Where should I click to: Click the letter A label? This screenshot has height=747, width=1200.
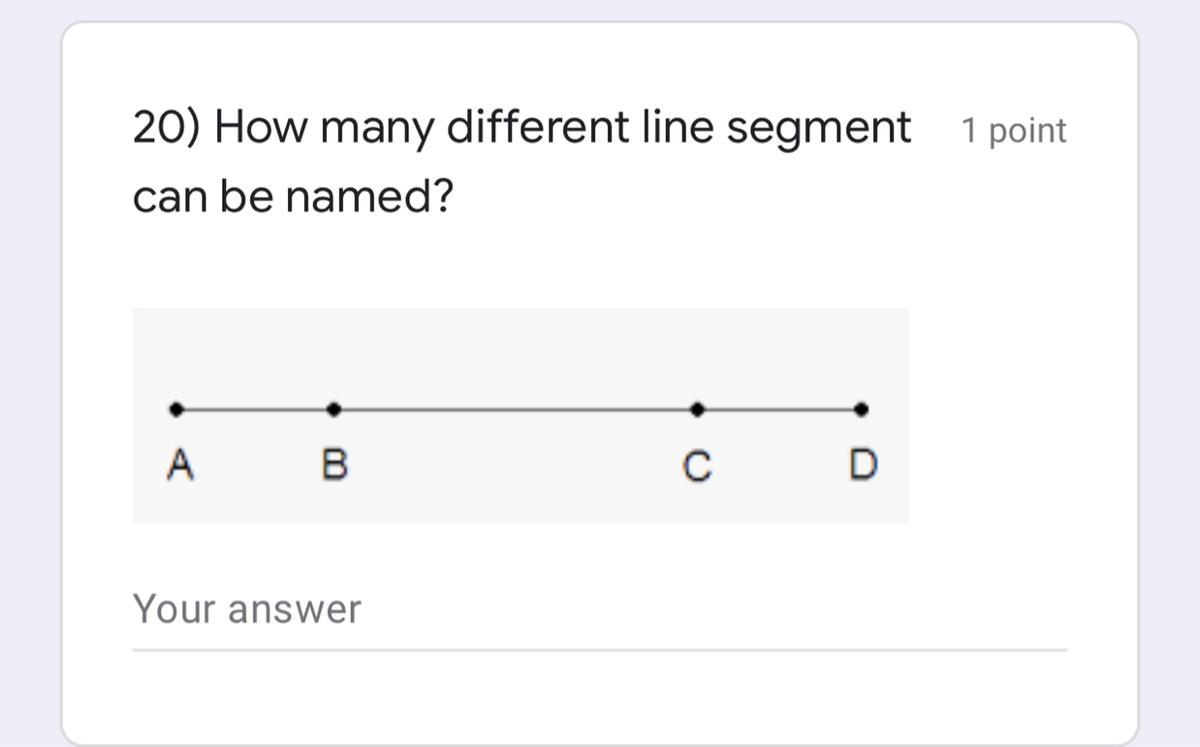point(179,465)
